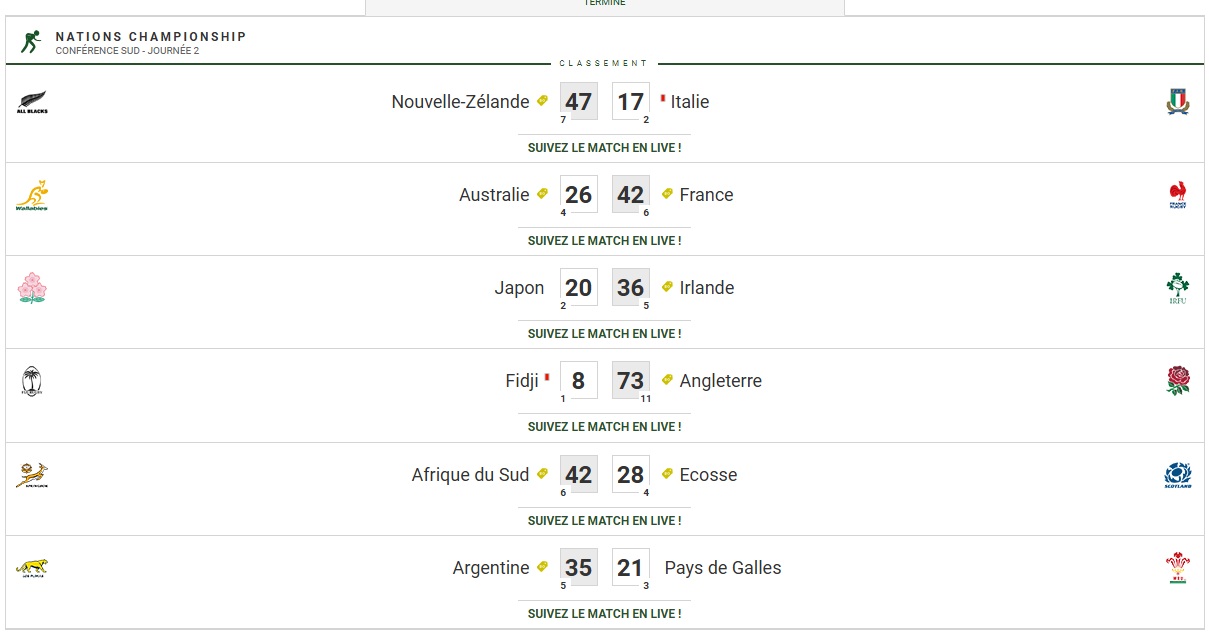Open the Springboks team logo

point(32,475)
